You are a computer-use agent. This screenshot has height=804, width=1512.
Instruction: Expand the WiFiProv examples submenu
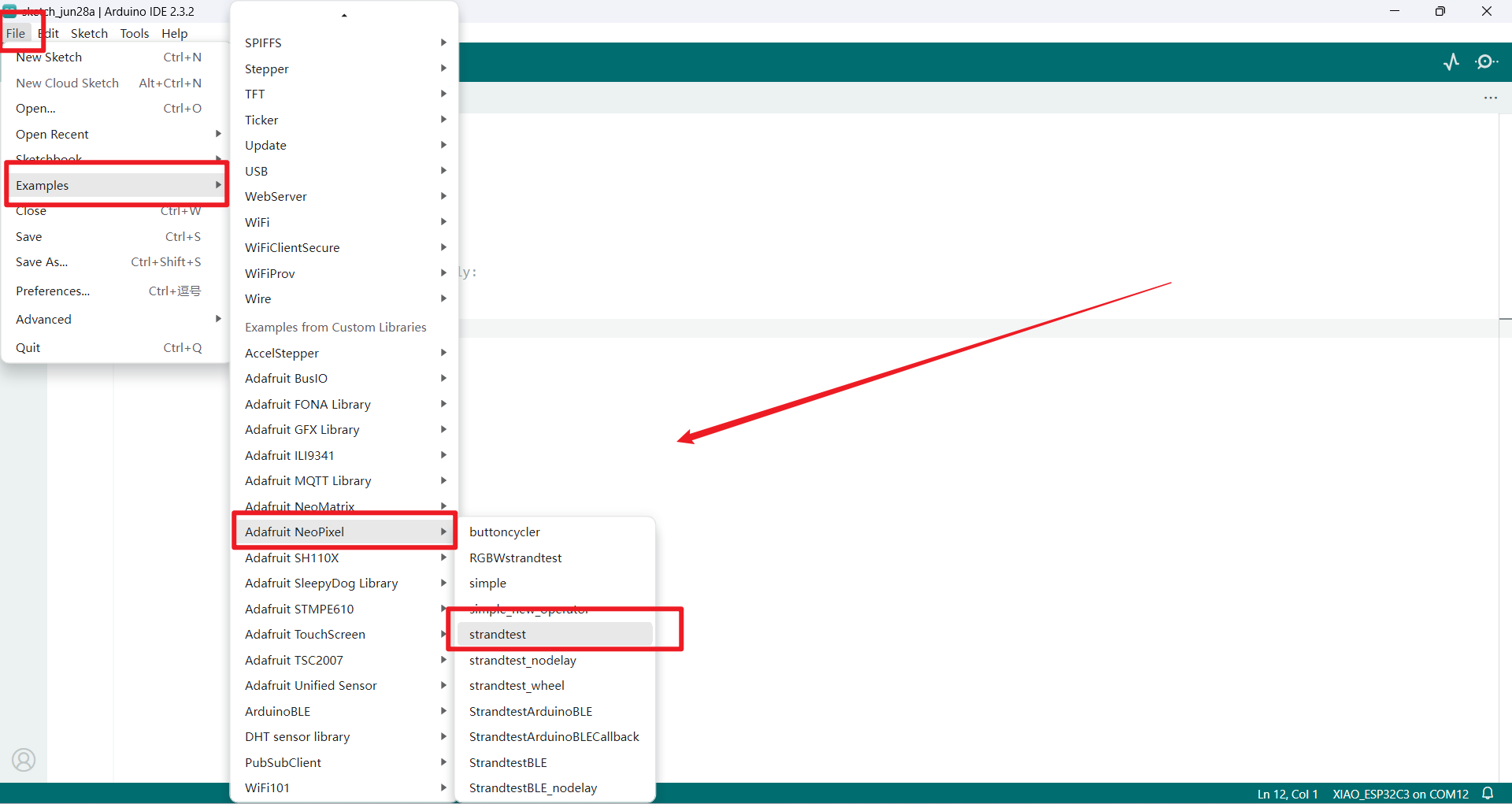(344, 273)
